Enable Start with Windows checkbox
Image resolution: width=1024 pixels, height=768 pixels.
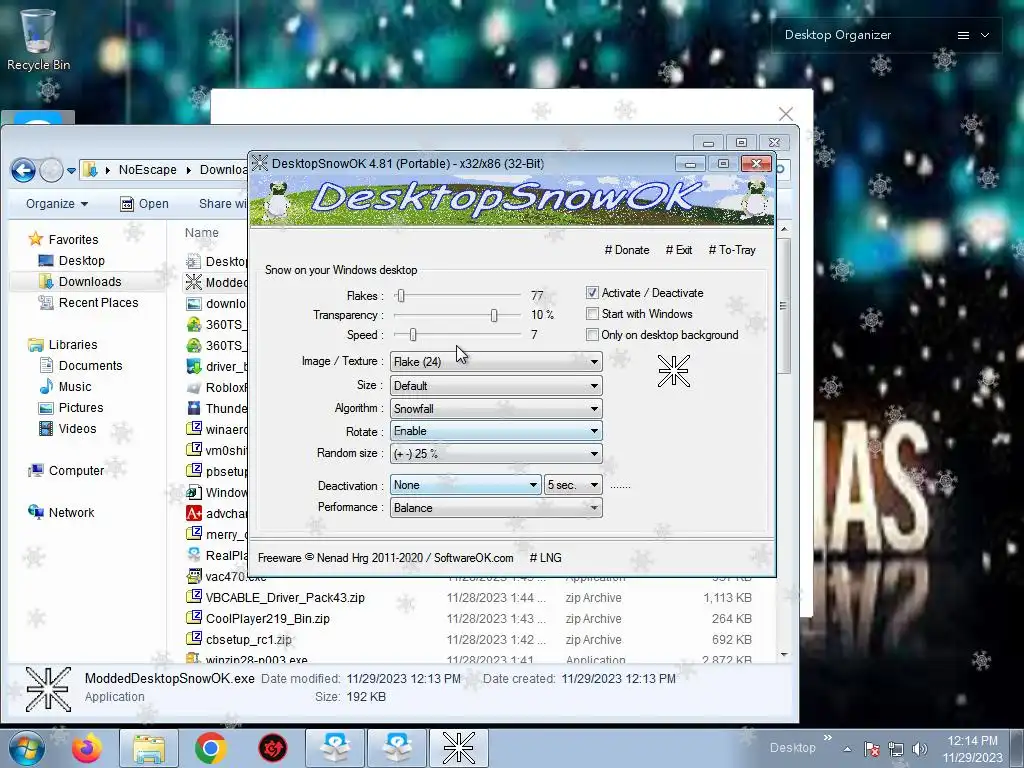[x=592, y=313]
